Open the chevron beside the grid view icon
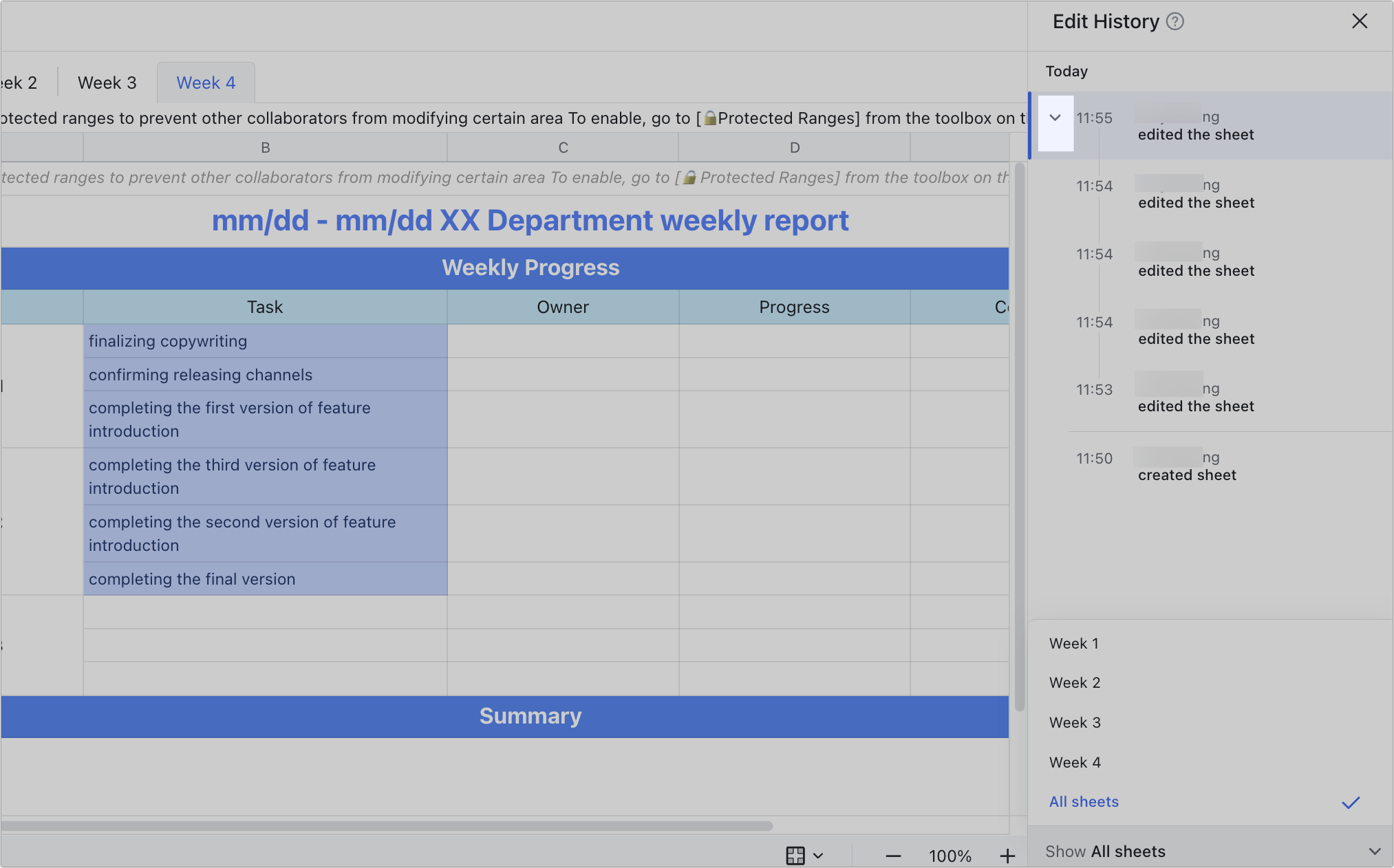 (818, 856)
